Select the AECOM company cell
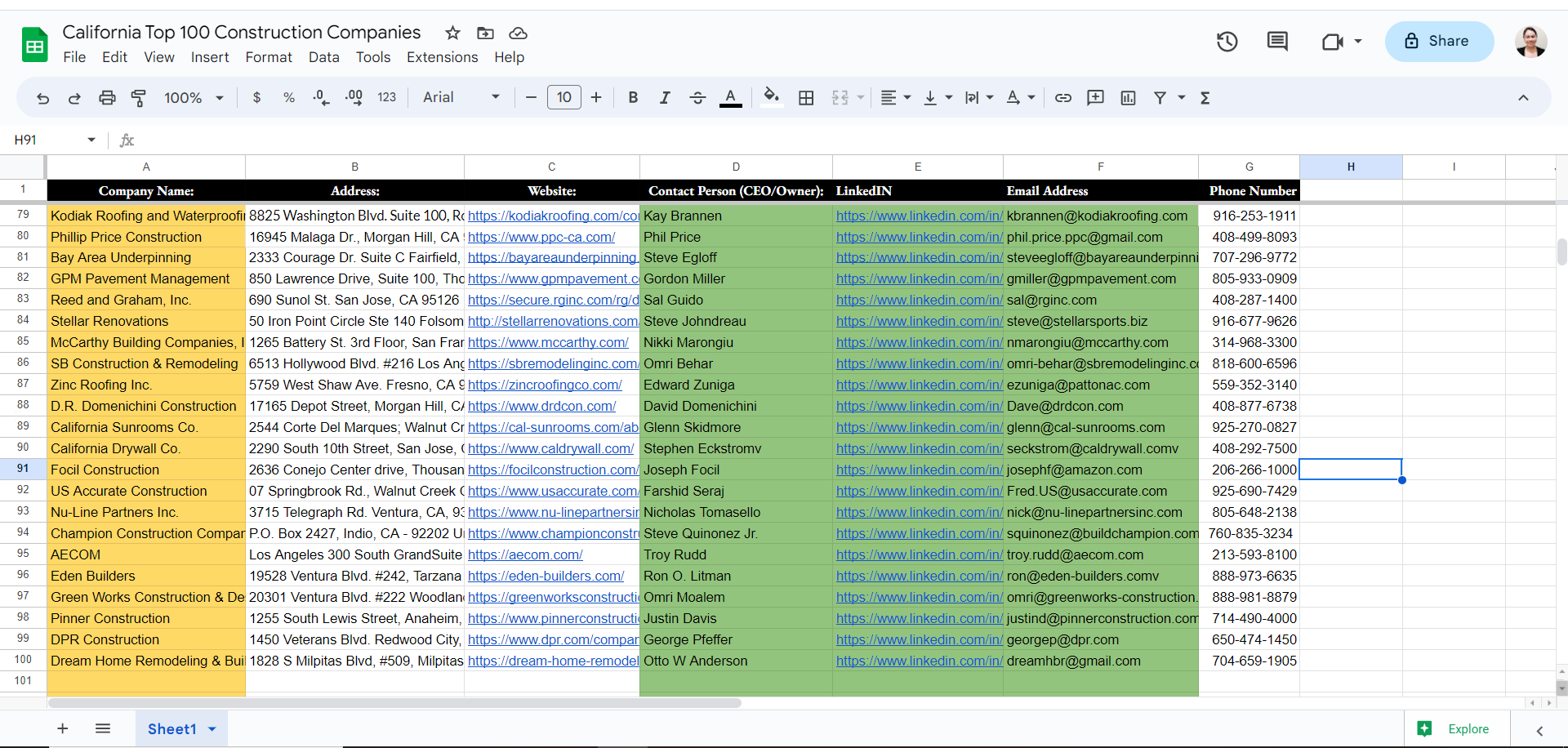The width and height of the screenshot is (1568, 748). tap(146, 555)
